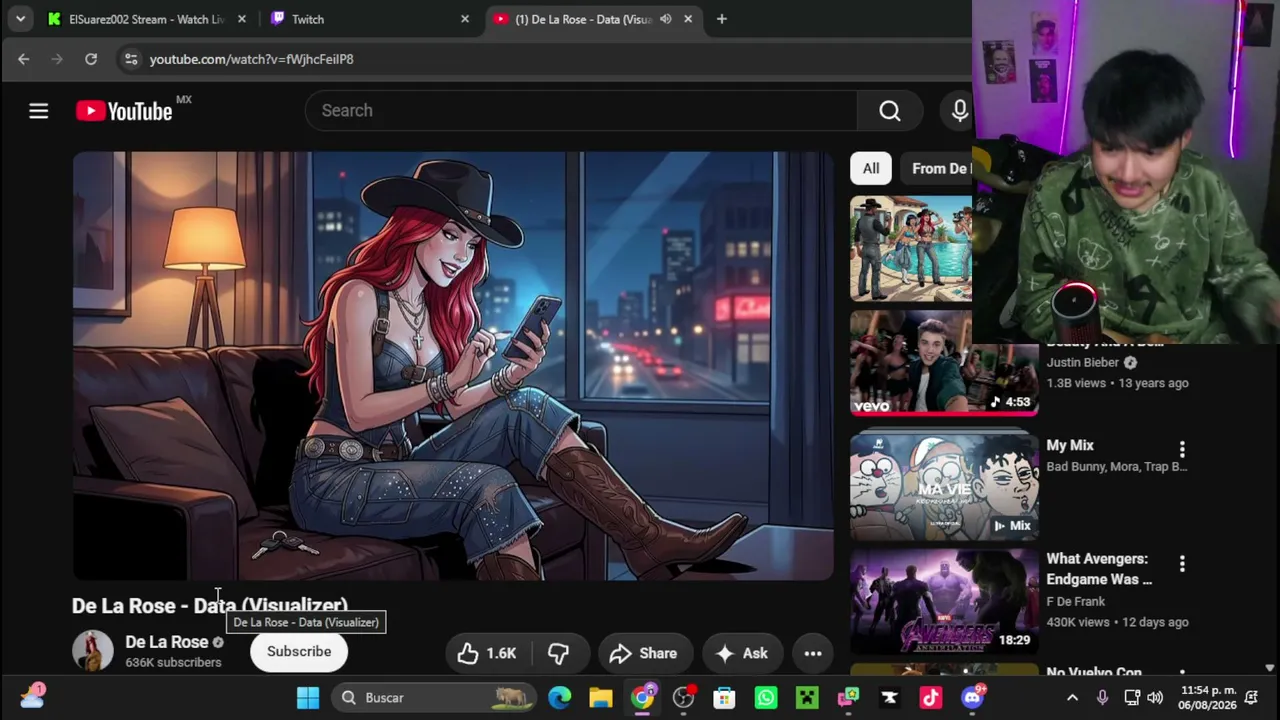1280x720 pixels.
Task: Open File Explorer from the taskbar
Action: [x=600, y=697]
